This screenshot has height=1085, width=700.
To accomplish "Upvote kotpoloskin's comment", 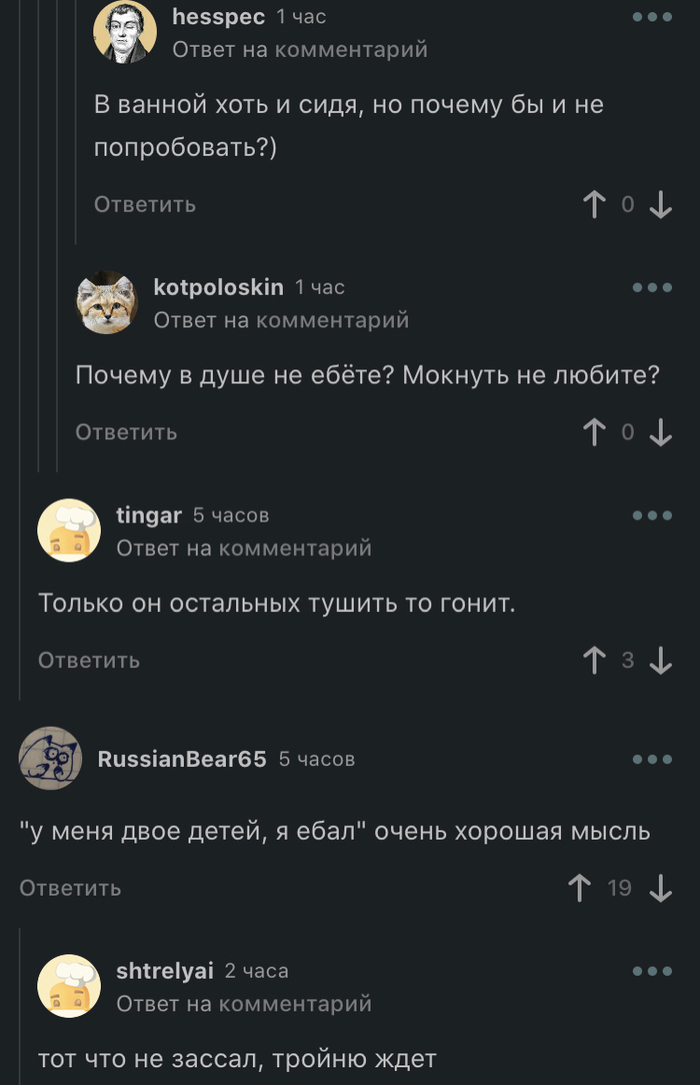I will [594, 432].
